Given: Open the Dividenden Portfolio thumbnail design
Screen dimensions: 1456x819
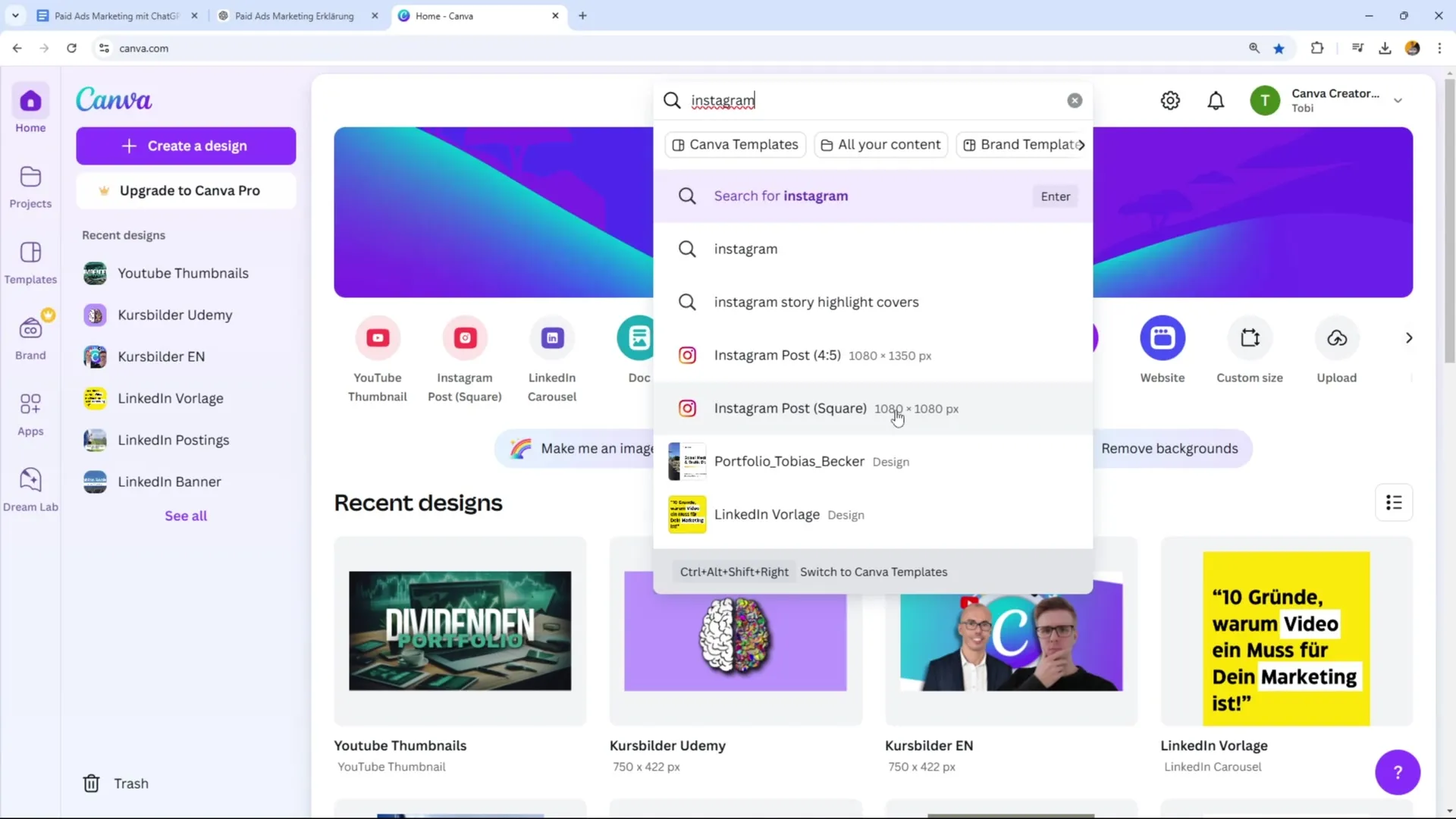Looking at the screenshot, I should (460, 630).
